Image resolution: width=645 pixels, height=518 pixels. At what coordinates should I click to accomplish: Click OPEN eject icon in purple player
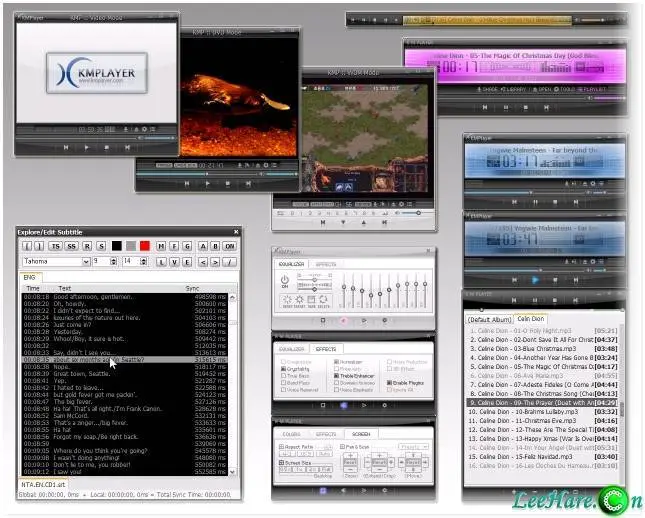click(535, 89)
